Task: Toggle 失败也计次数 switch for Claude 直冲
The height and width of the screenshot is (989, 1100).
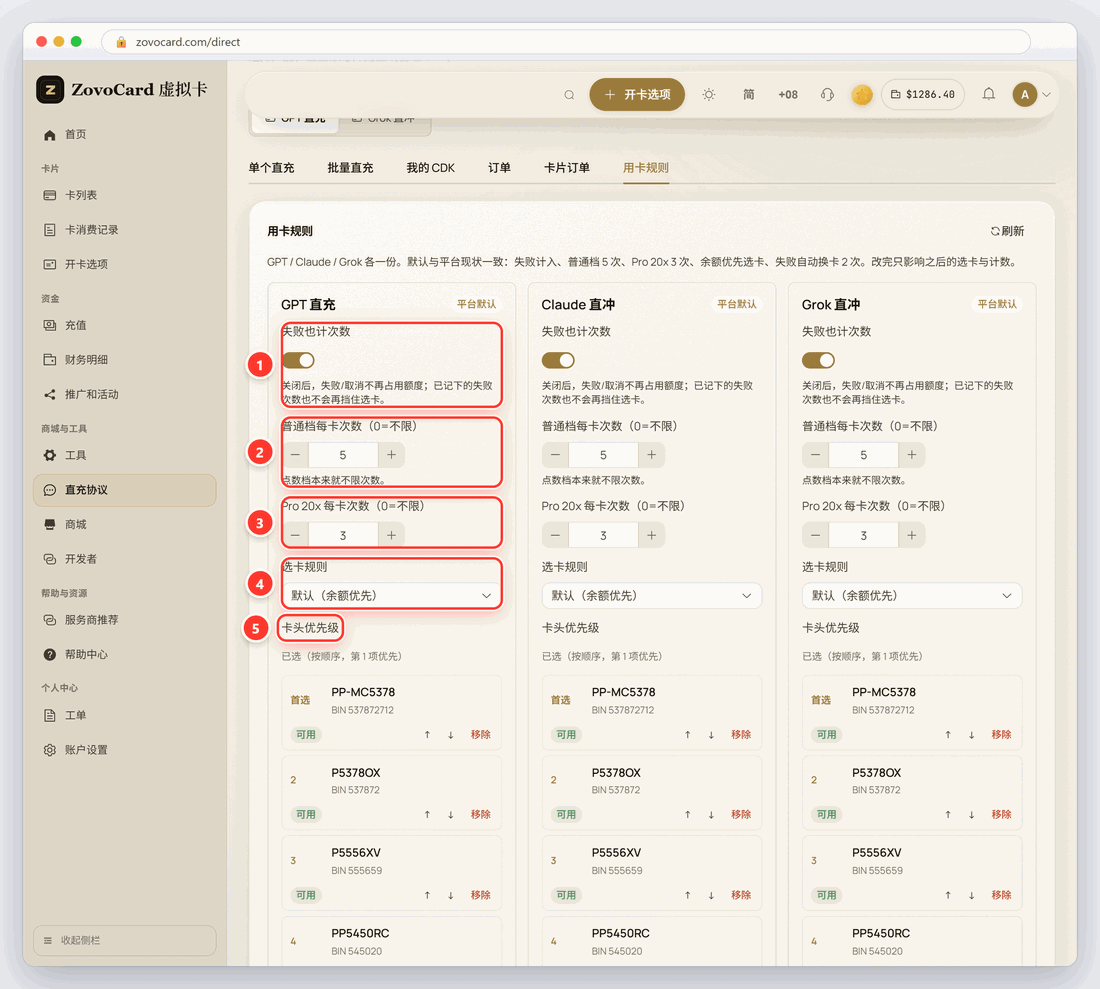Action: tap(558, 361)
